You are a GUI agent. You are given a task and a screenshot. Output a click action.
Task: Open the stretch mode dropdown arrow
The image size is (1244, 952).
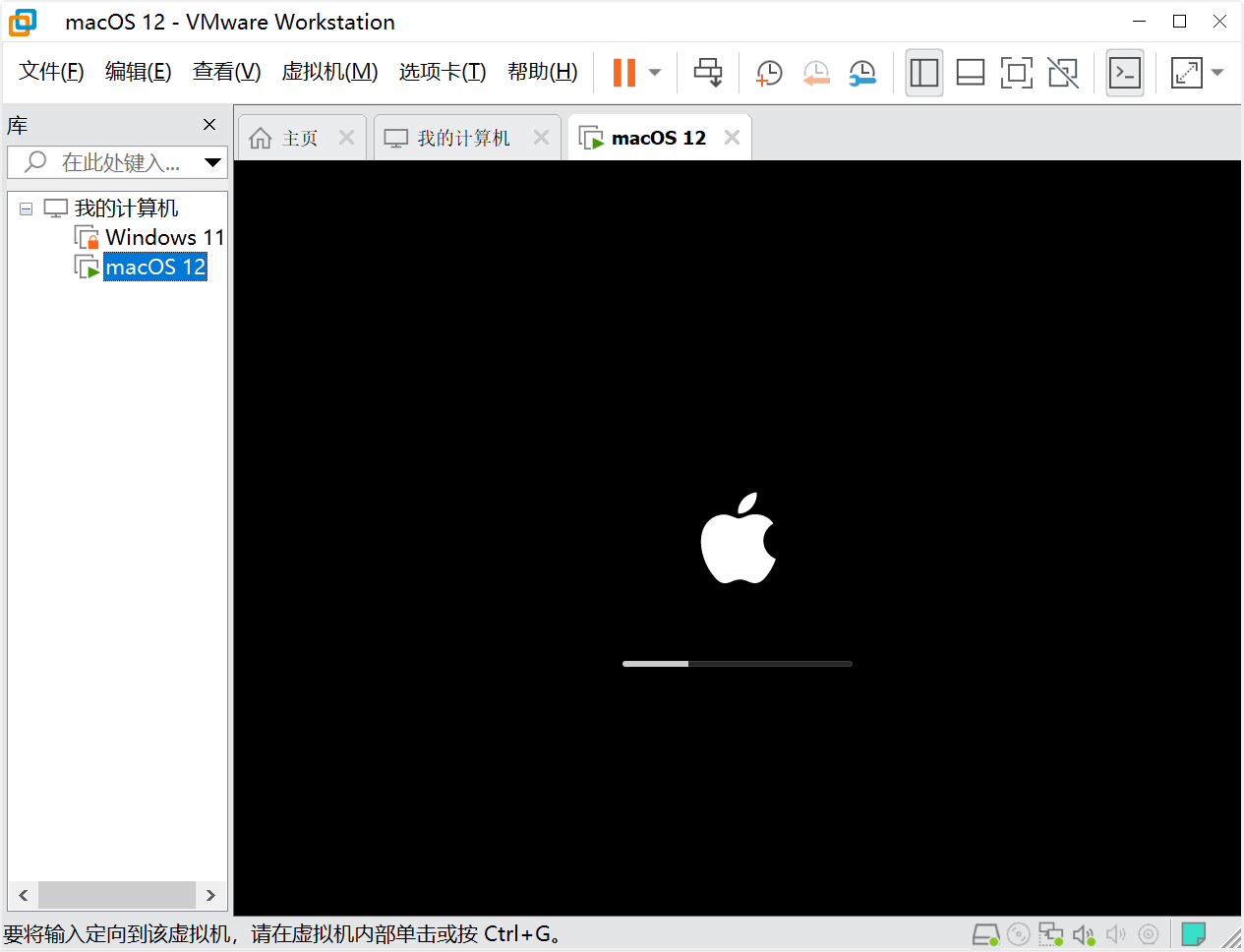point(1217,73)
